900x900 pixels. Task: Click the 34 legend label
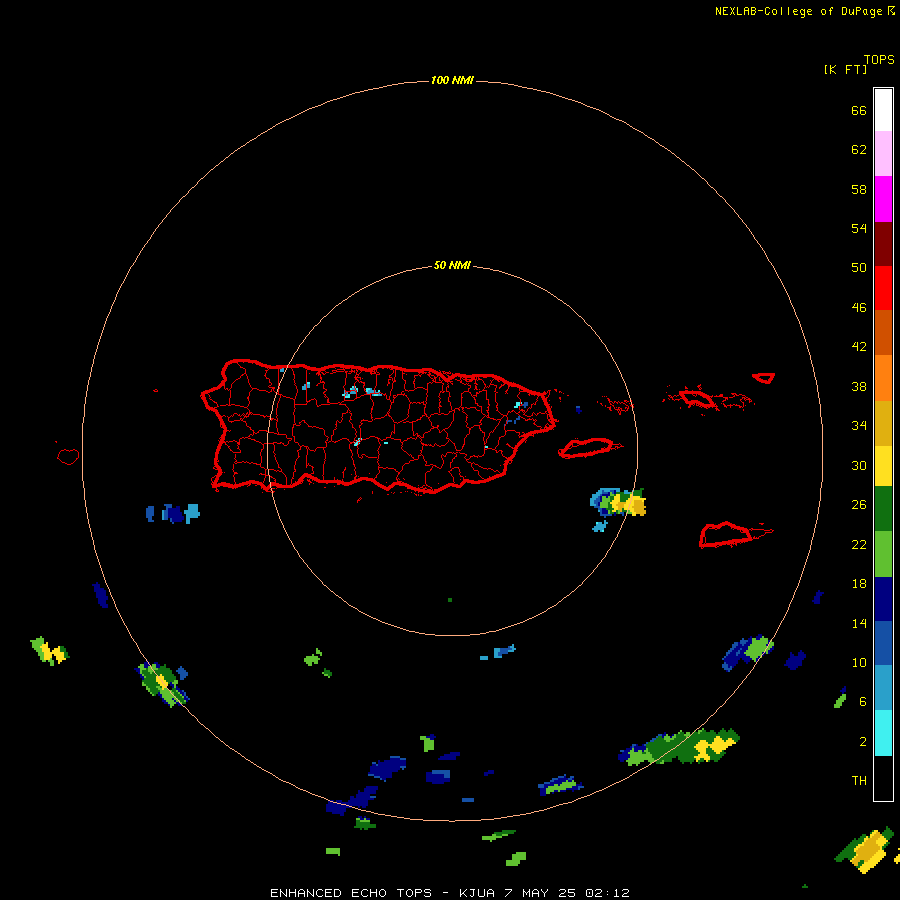pos(859,426)
